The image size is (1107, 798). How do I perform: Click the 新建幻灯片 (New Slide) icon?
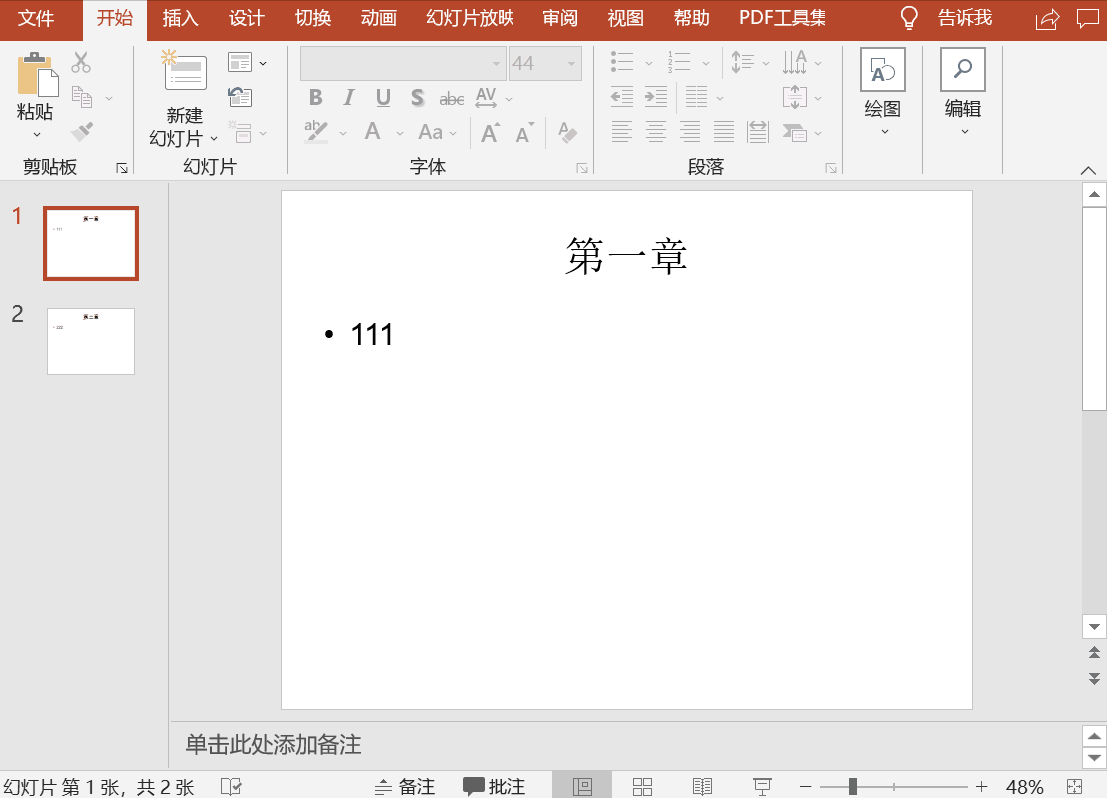click(x=184, y=71)
